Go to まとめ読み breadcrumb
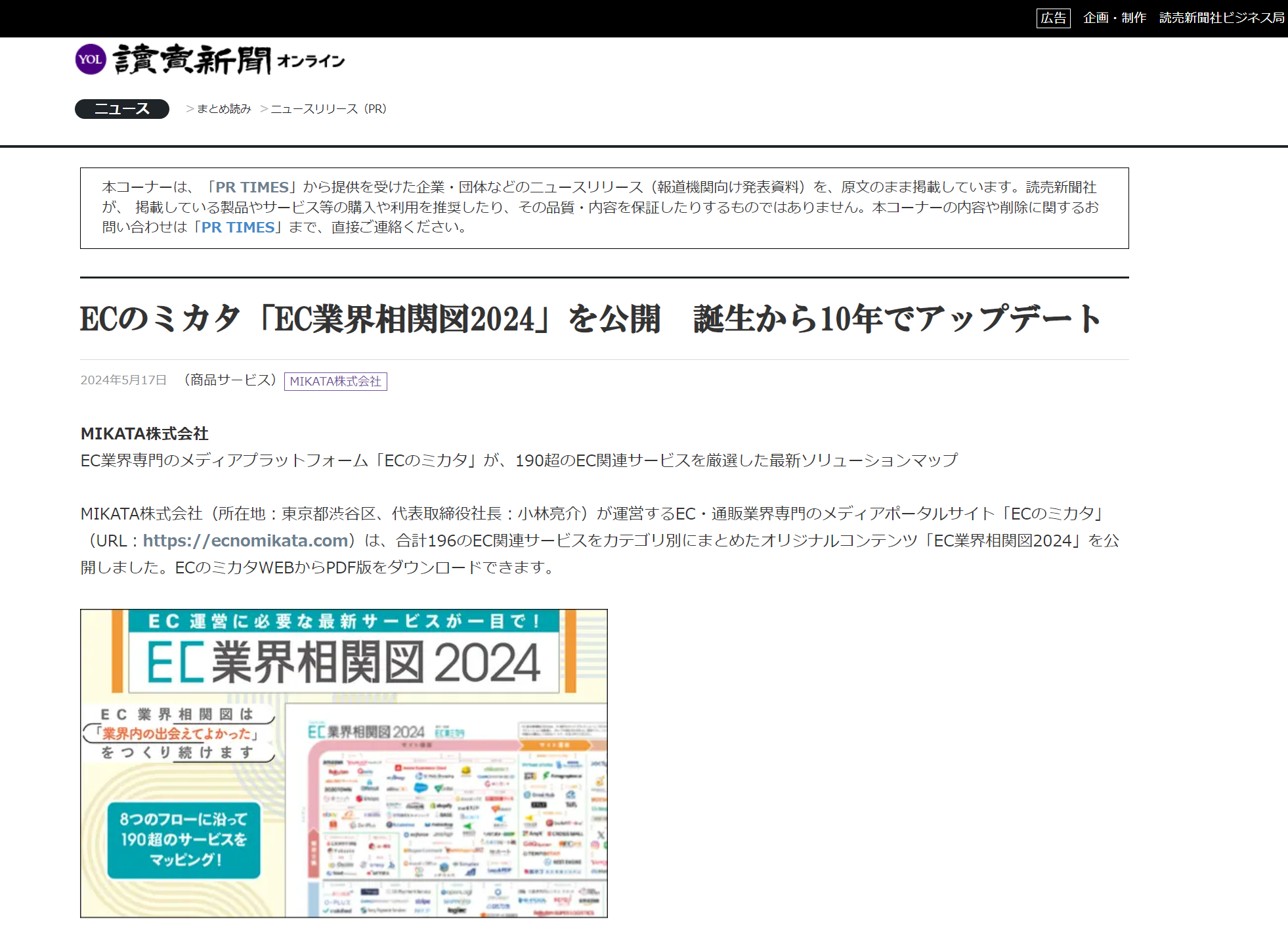Screen dimensions: 1288x934 [224, 109]
